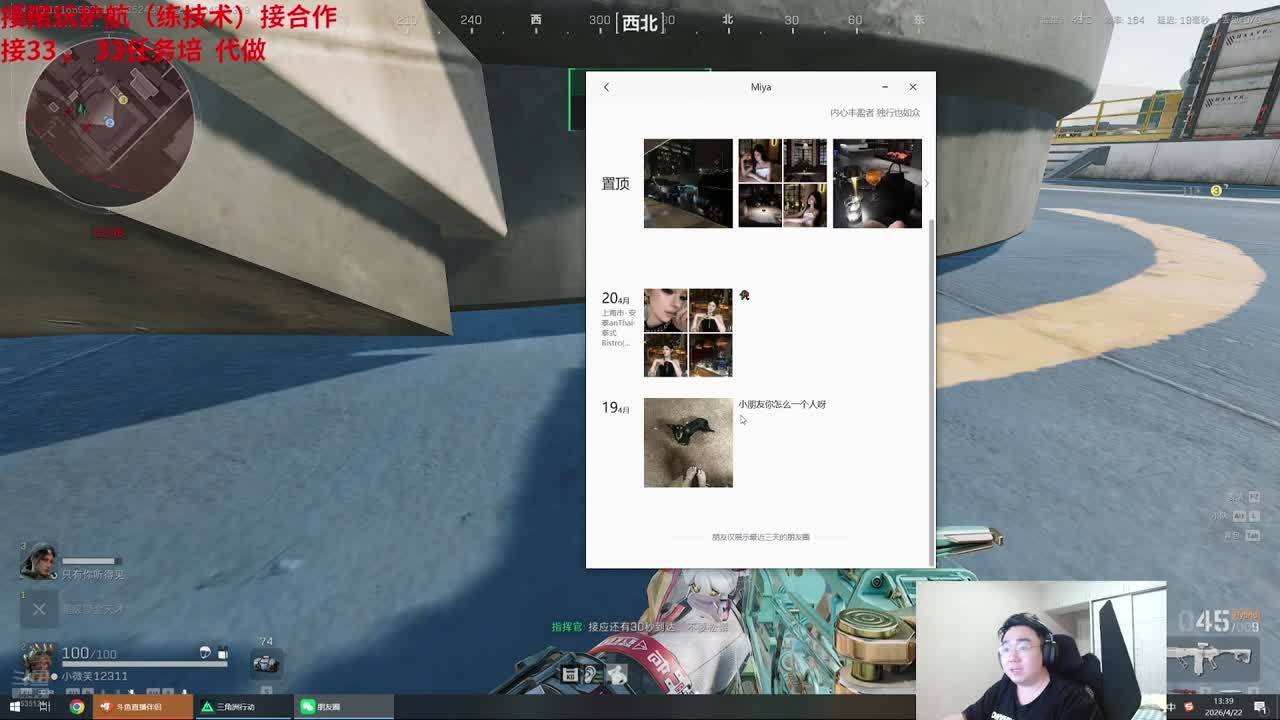Open the April 20 photo collage post
Screen dimensions: 1280x720
pos(688,333)
